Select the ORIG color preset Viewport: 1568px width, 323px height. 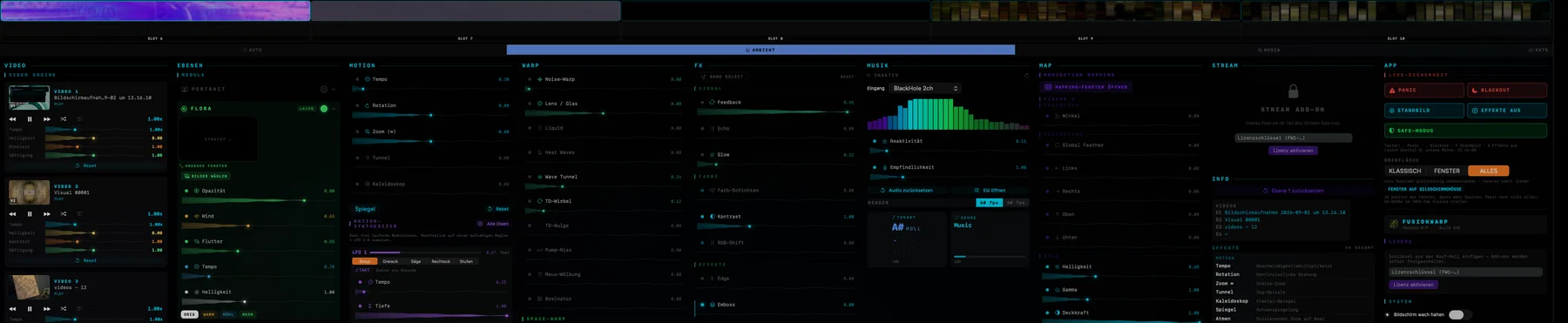pos(189,314)
